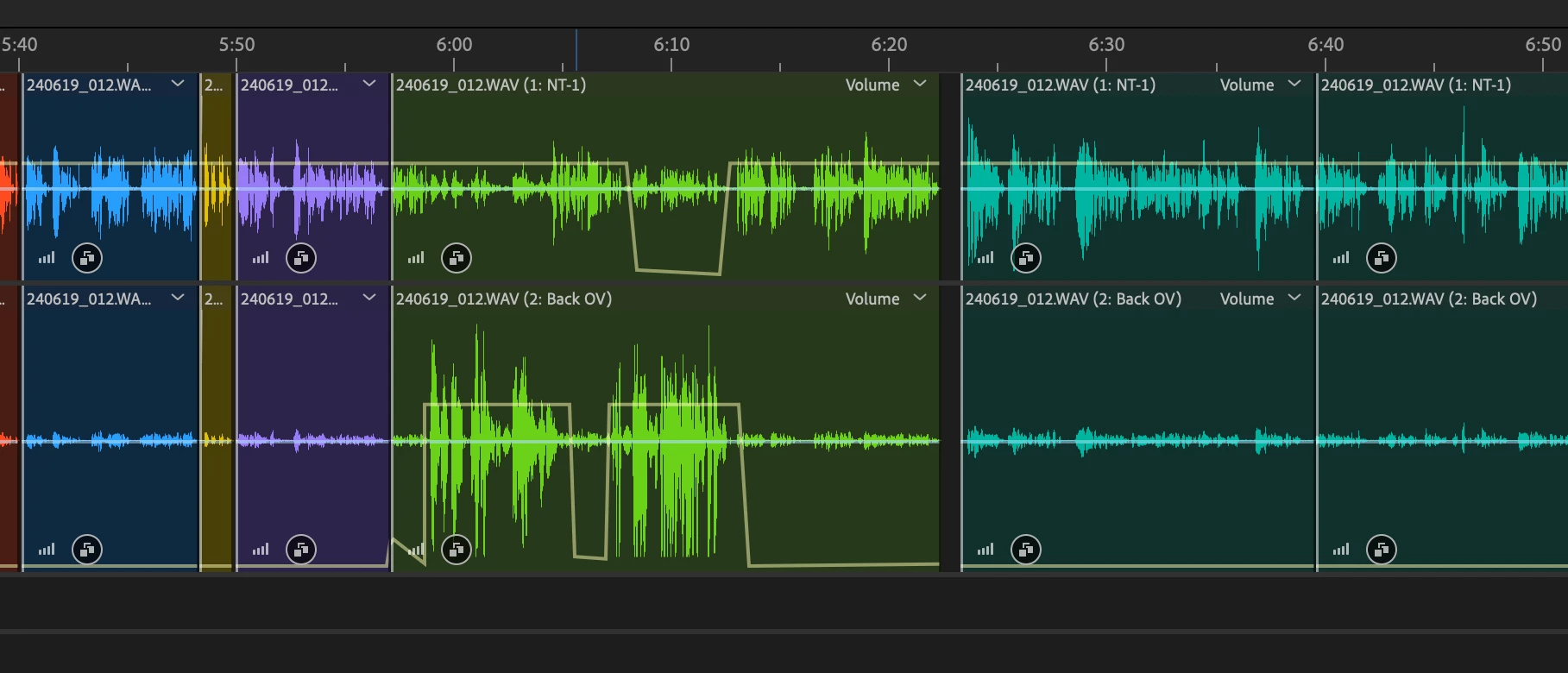Click grouped-clip icon on the teal Back OV clip starting near 6:23
This screenshot has width=1568, height=673.
pyautogui.click(x=1026, y=550)
